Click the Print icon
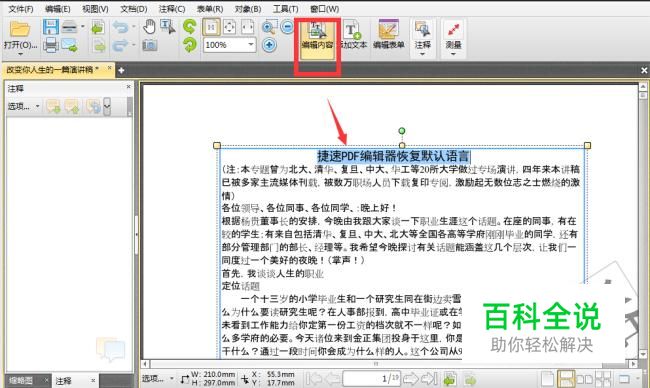Screen dimensions: 650x388 51,44
